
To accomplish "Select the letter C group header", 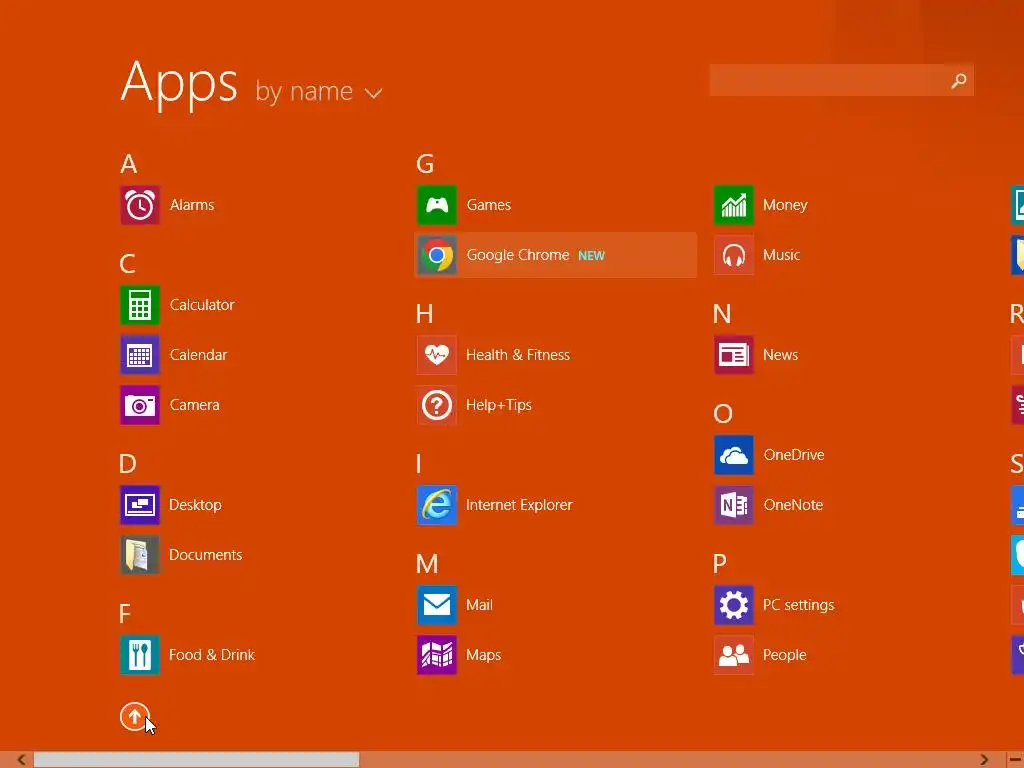I will tap(127, 264).
